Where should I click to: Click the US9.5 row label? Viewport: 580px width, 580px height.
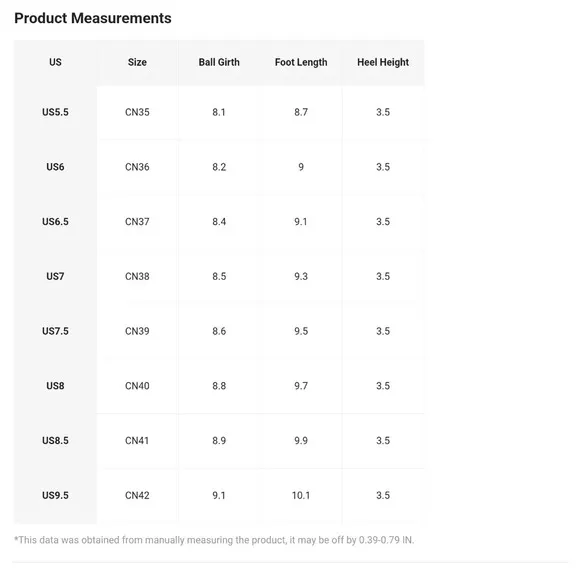coord(55,495)
